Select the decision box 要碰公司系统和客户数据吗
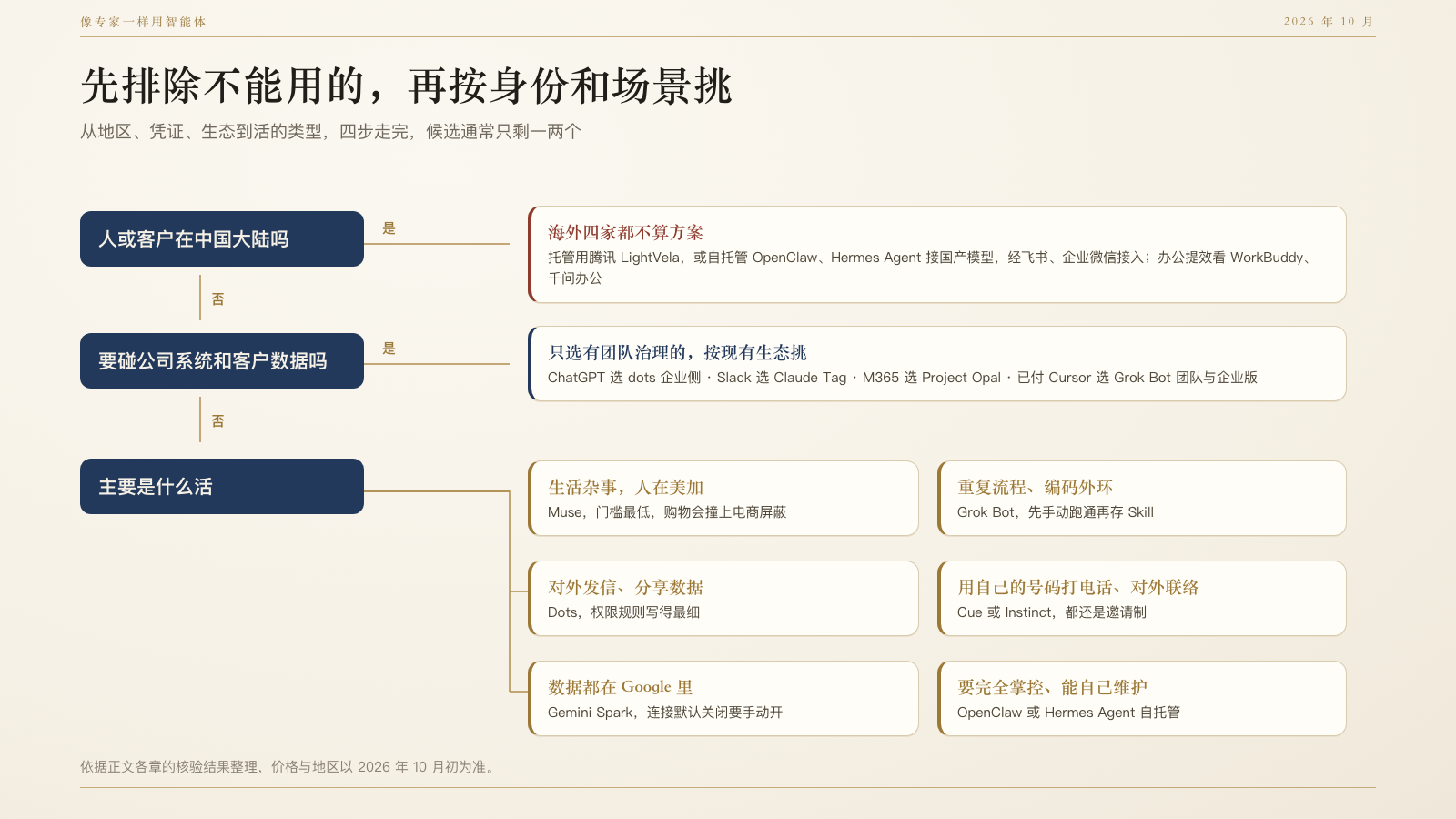Screen dimensions: 1456x819 (222, 361)
